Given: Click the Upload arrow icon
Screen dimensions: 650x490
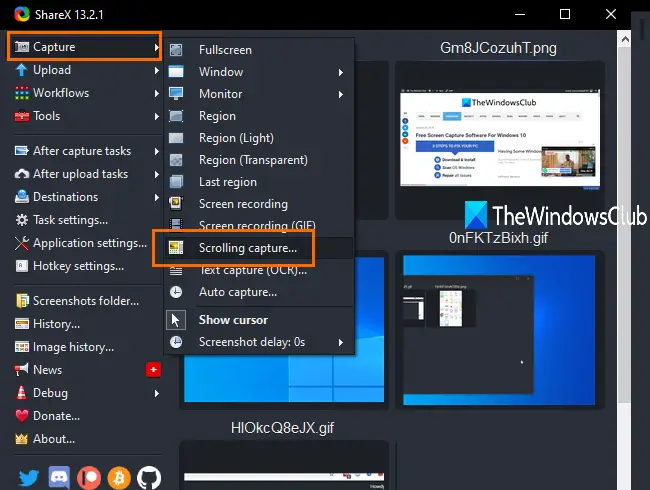Looking at the screenshot, I should click(x=22, y=70).
